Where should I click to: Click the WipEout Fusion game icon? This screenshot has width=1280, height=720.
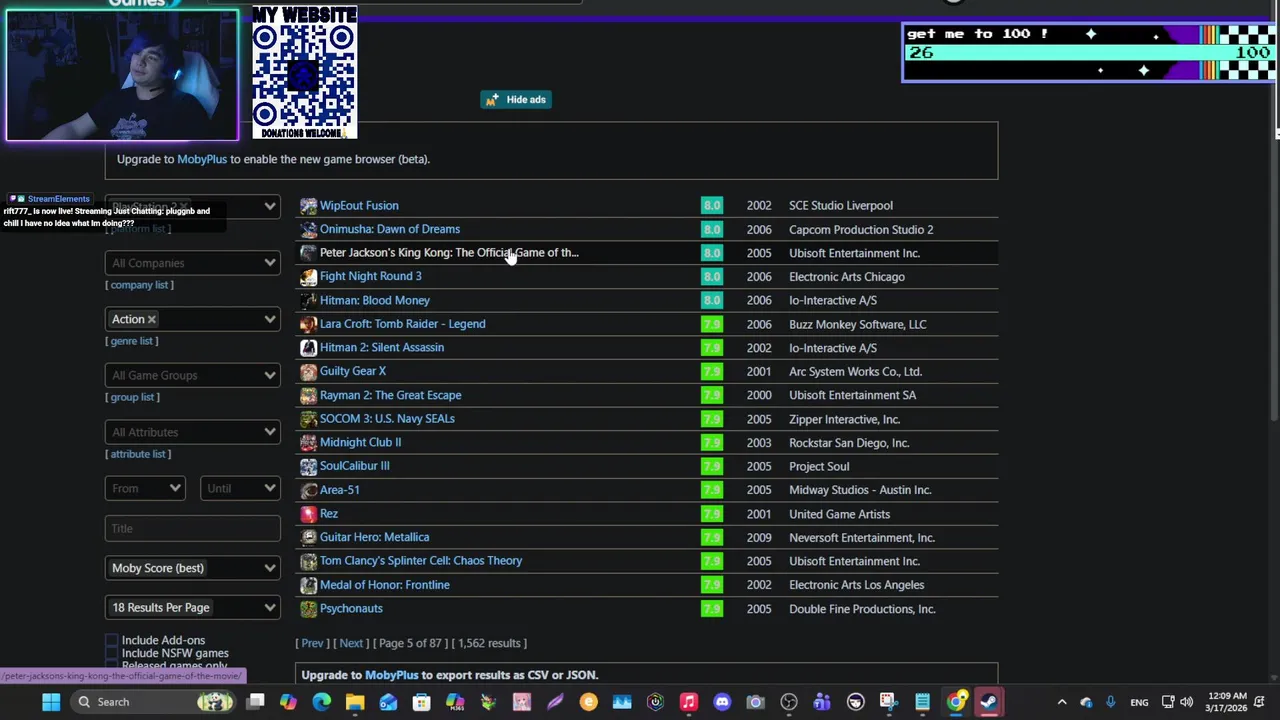(x=308, y=206)
